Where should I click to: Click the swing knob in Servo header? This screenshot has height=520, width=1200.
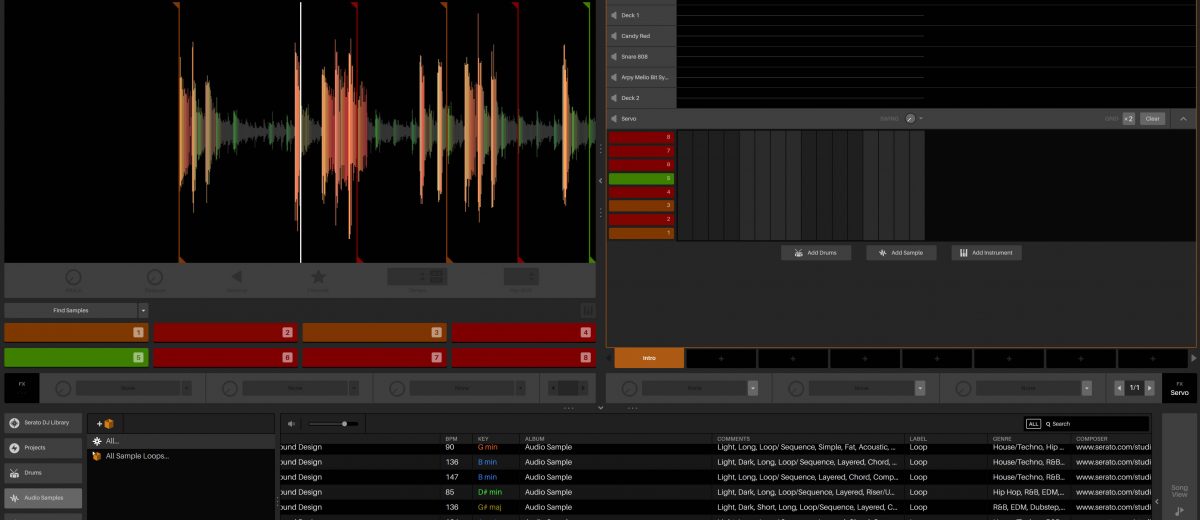pyautogui.click(x=910, y=118)
